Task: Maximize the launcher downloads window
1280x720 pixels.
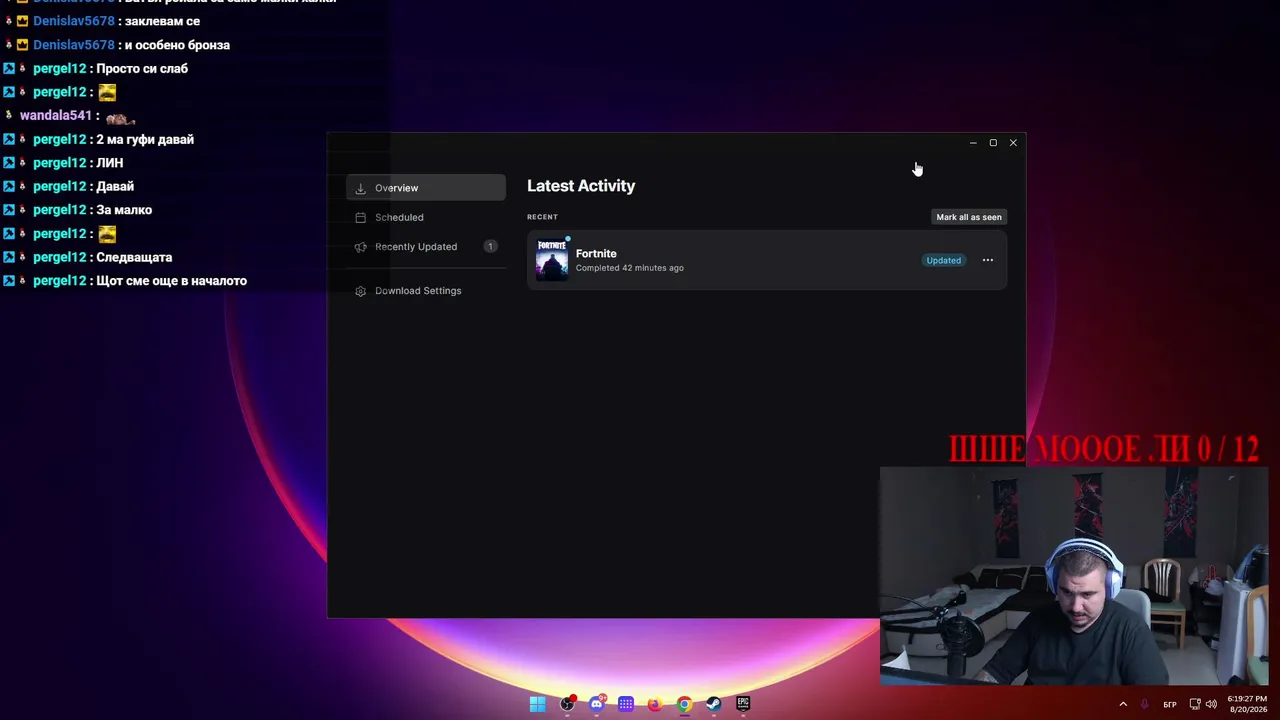Action: pos(993,143)
